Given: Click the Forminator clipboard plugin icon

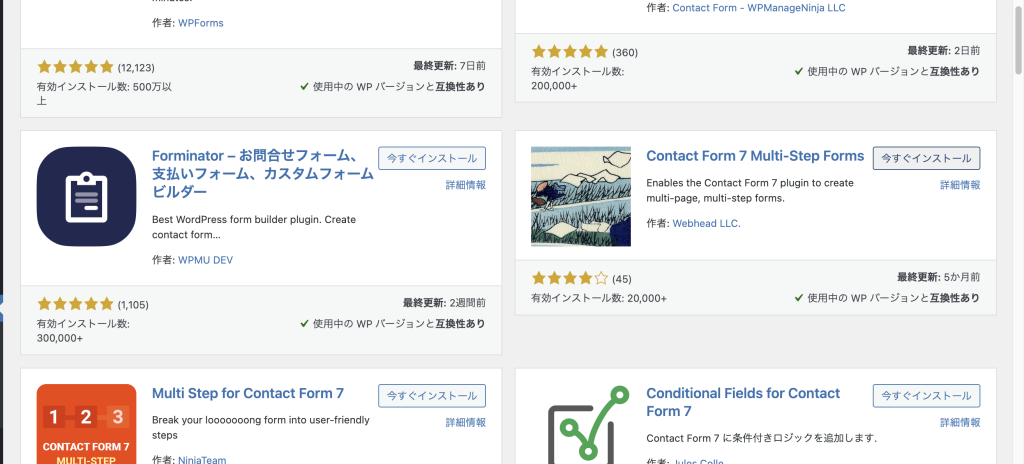Looking at the screenshot, I should pyautogui.click(x=86, y=197).
